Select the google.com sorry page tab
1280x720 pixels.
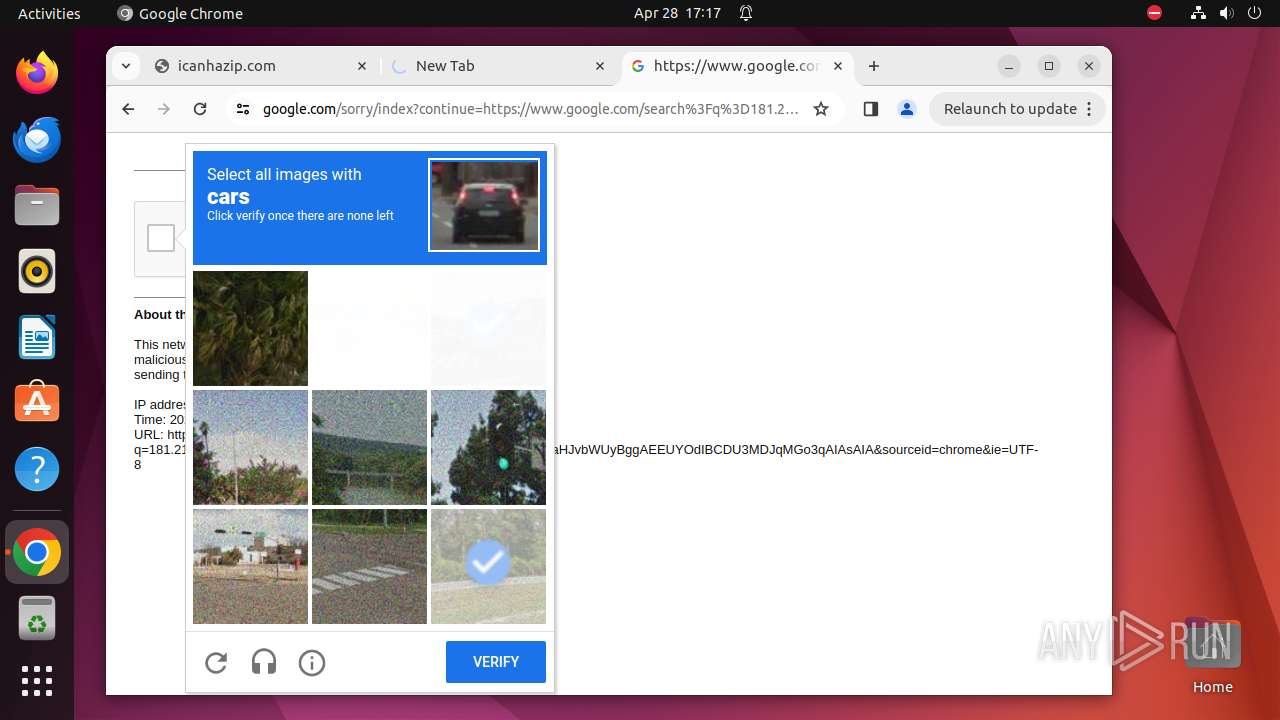click(736, 66)
